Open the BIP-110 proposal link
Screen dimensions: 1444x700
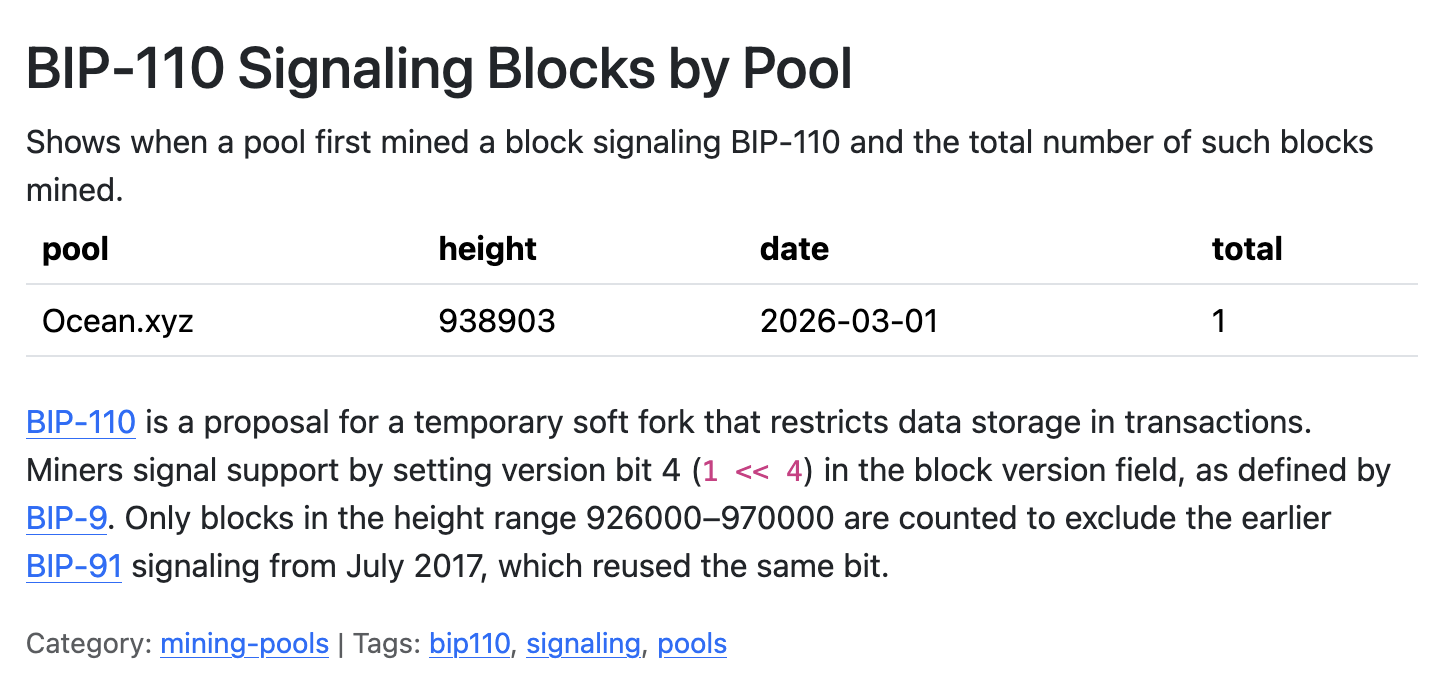click(x=80, y=422)
